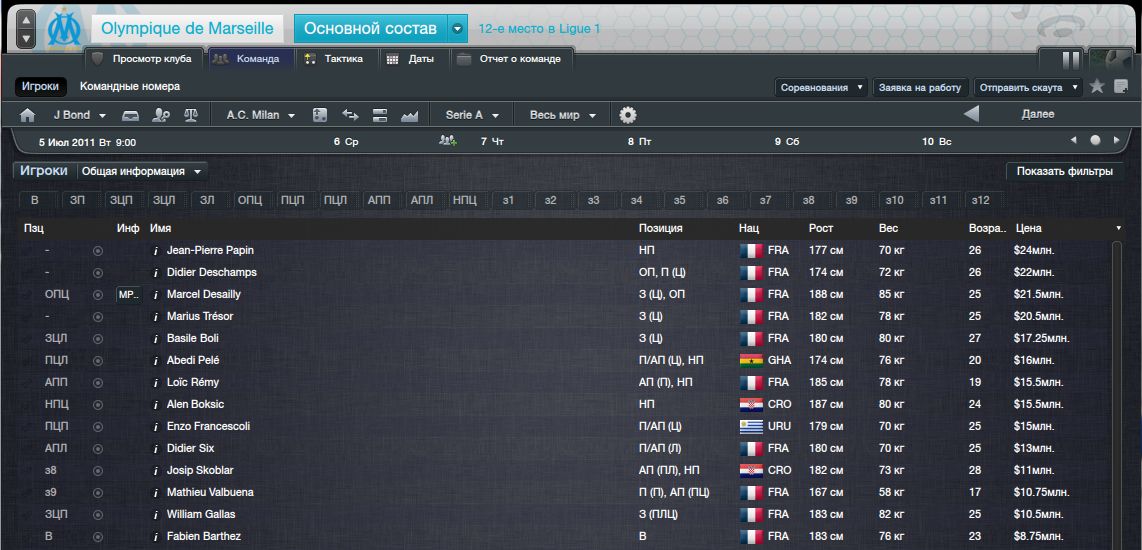This screenshot has width=1142, height=550.
Task: Toggle the НПЦ position filter
Action: (465, 200)
